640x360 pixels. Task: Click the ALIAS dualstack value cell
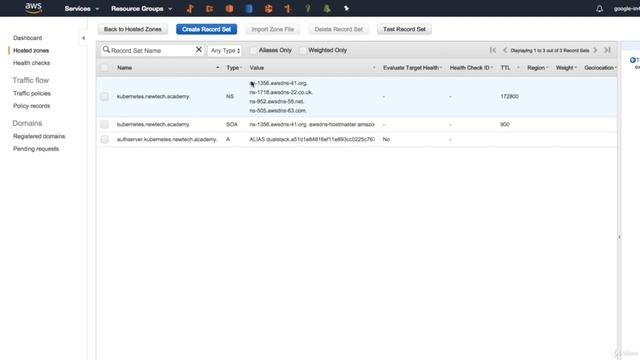click(x=312, y=139)
